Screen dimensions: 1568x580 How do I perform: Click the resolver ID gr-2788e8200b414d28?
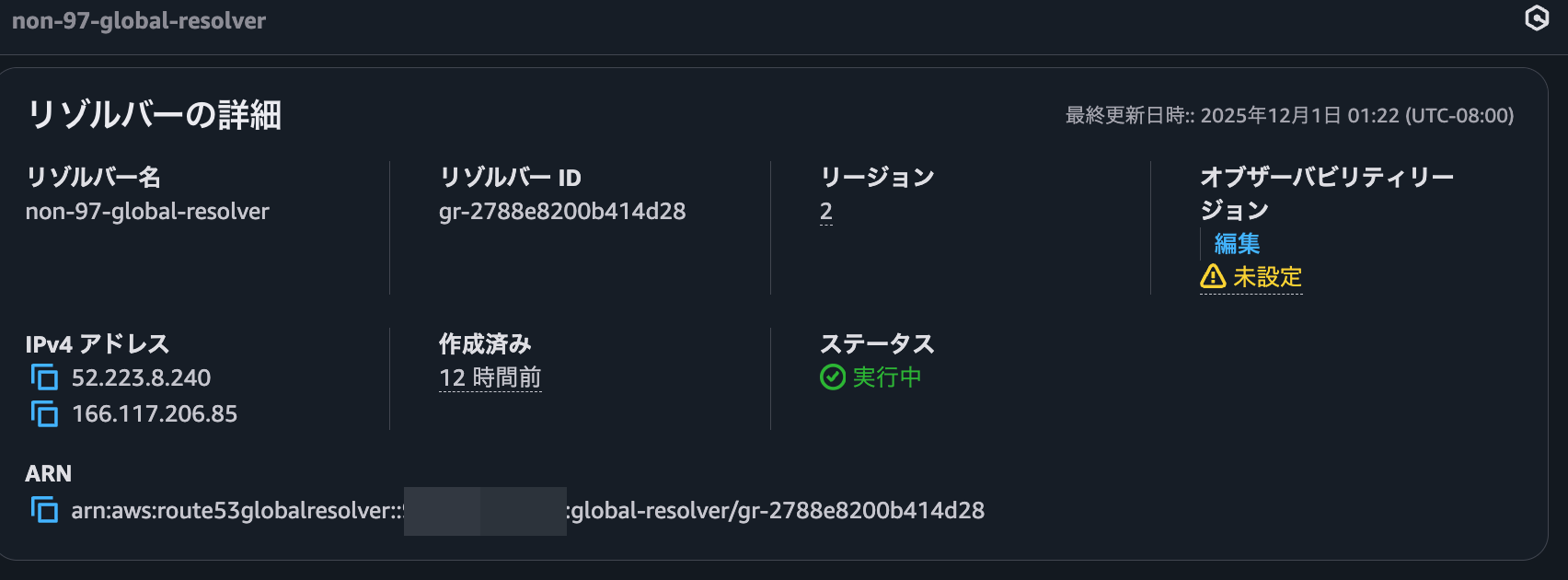[x=561, y=211]
